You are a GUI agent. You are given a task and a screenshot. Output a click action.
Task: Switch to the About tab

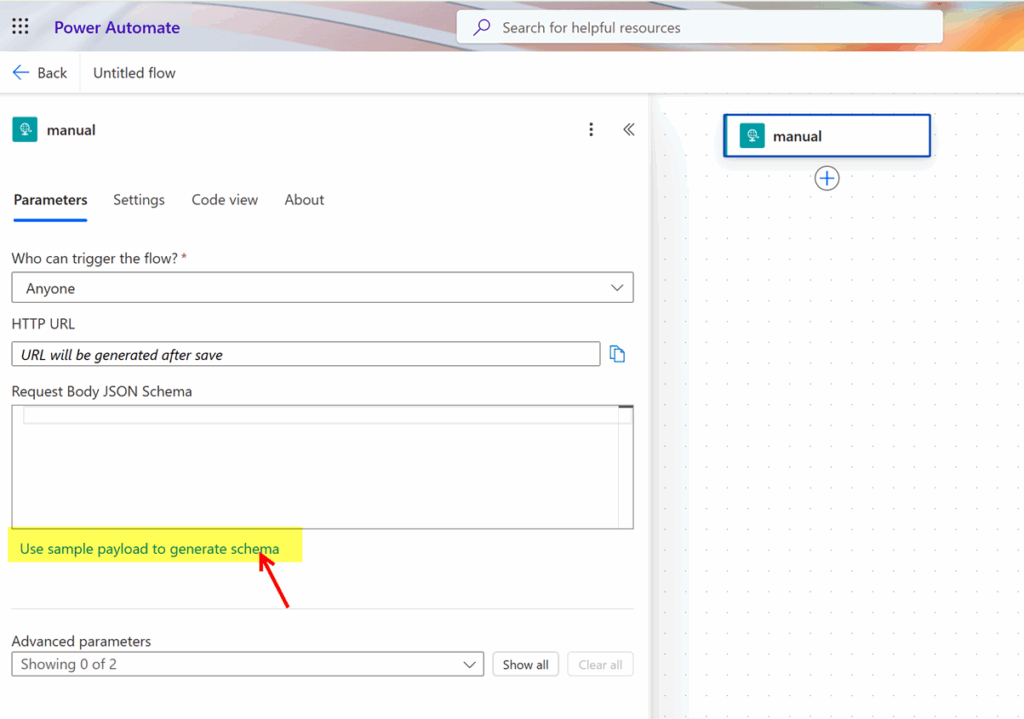(x=304, y=200)
